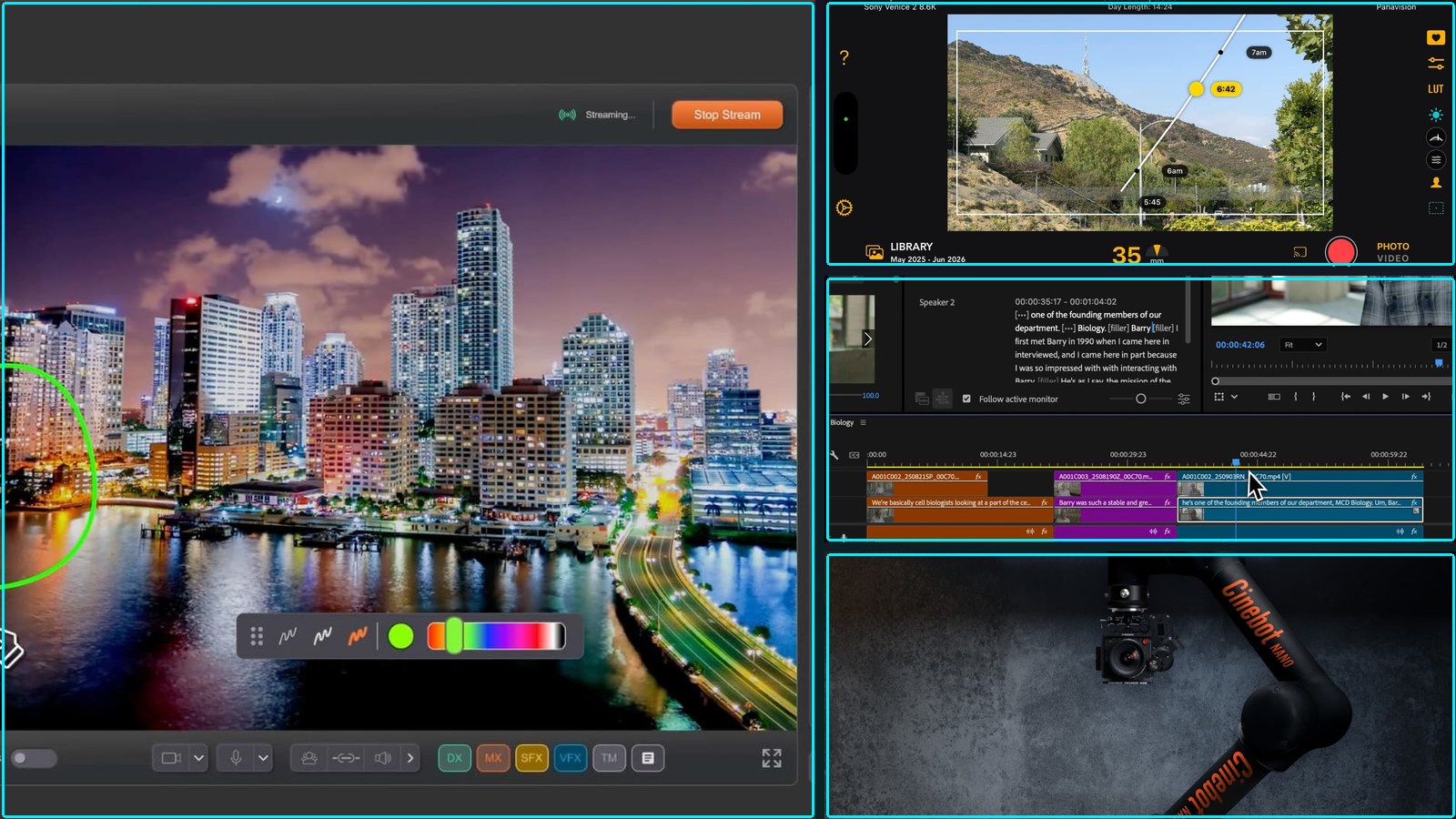Toggle the MX marker button
The width and height of the screenshot is (1456, 819).
click(493, 758)
